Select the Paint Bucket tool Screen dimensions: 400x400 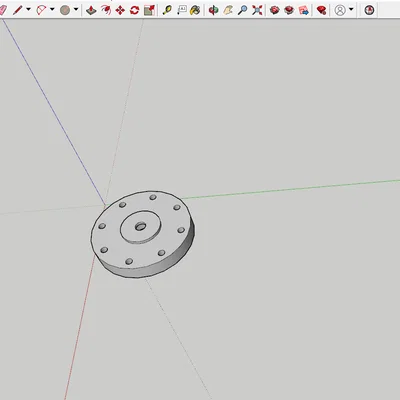(x=195, y=10)
